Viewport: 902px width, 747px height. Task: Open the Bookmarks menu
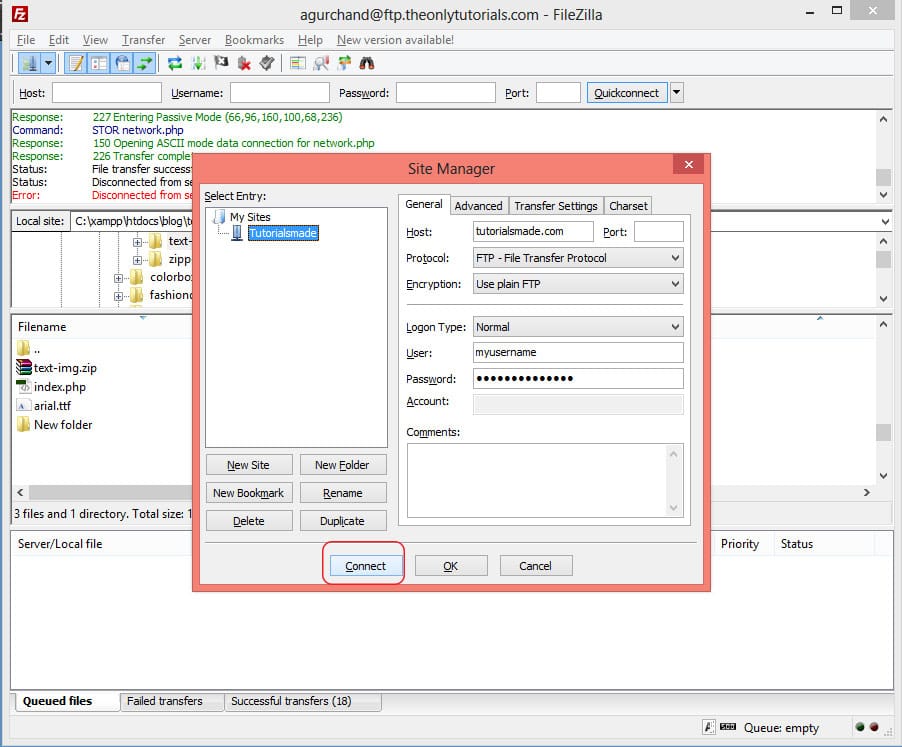pyautogui.click(x=254, y=40)
